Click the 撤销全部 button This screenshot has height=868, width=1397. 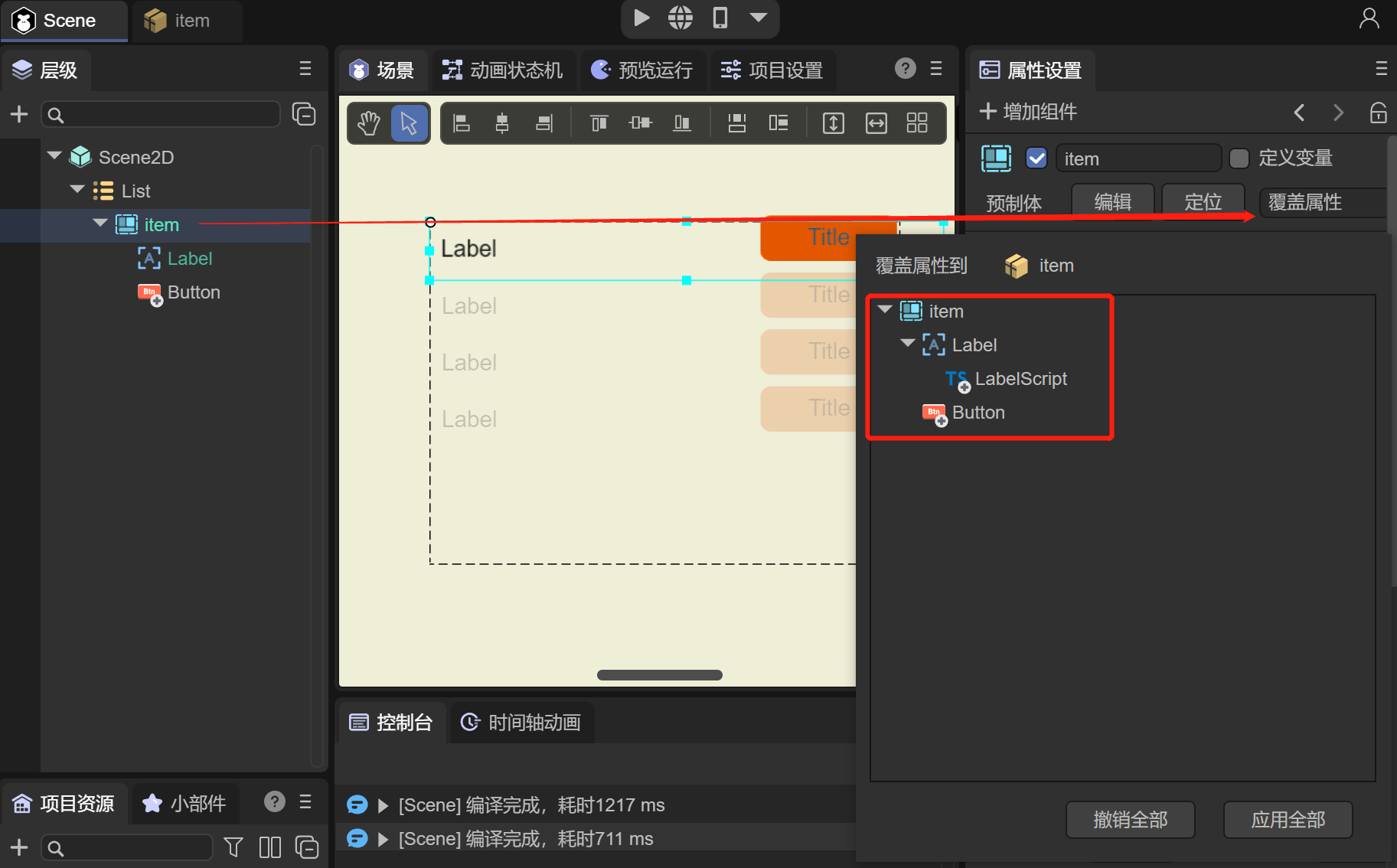pyautogui.click(x=1130, y=820)
